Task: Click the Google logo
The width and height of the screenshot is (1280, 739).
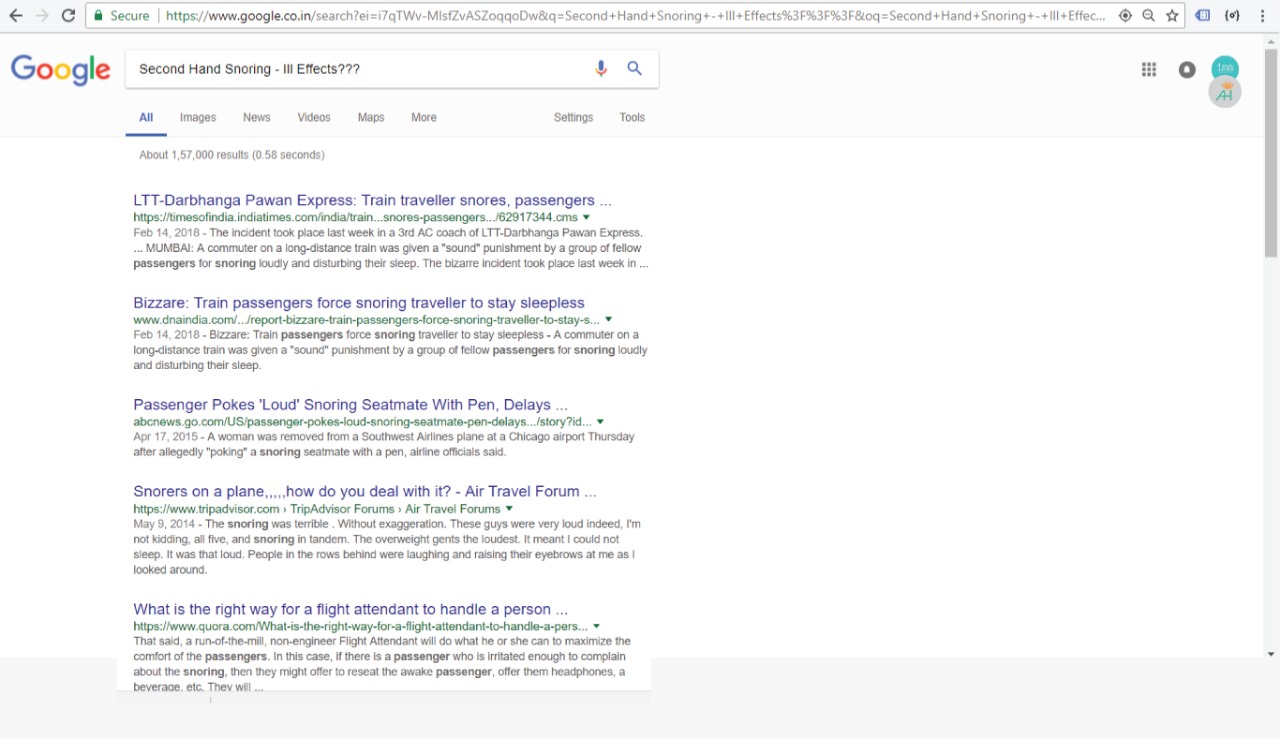Action: click(x=61, y=70)
